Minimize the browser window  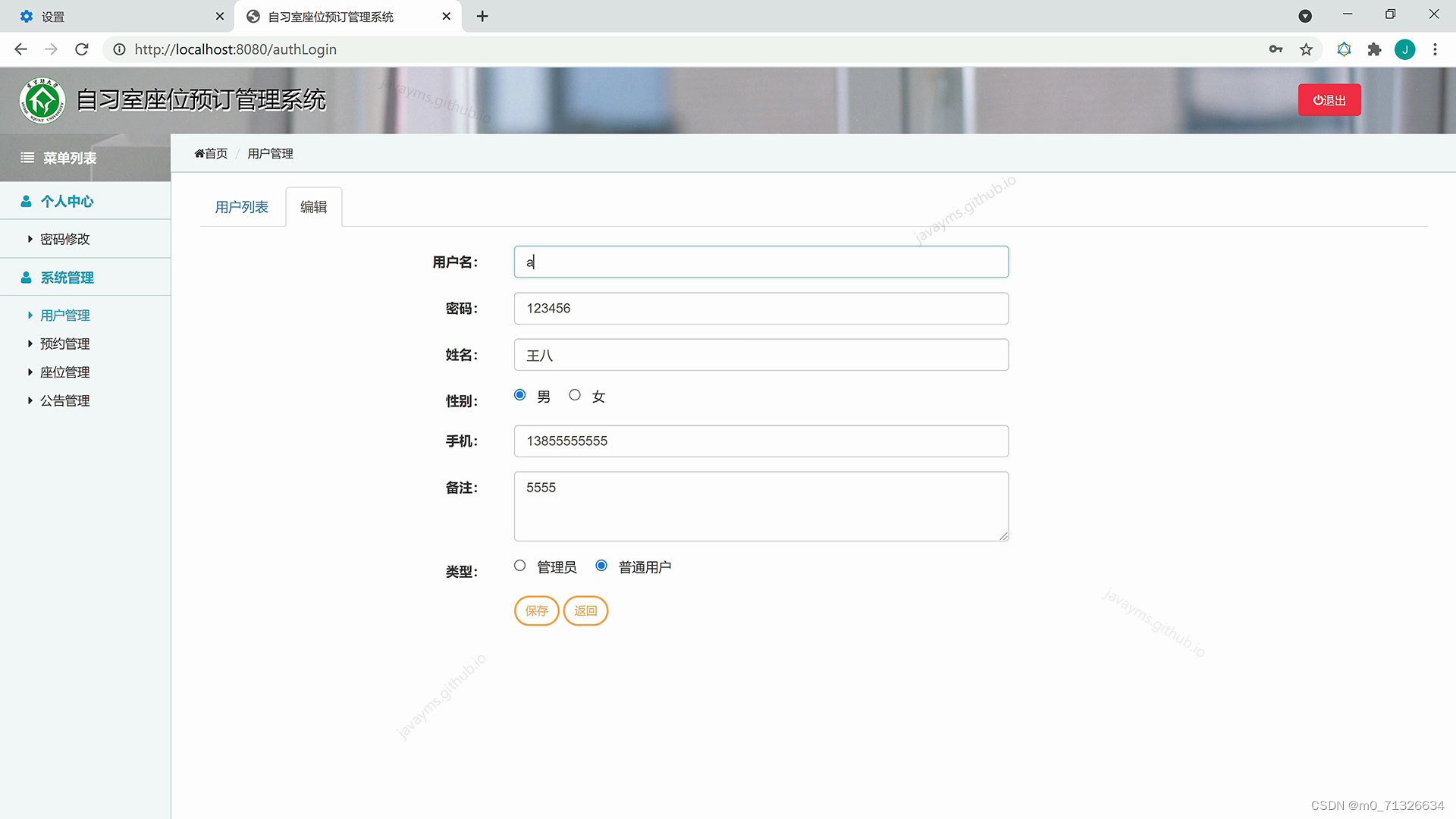(1348, 14)
